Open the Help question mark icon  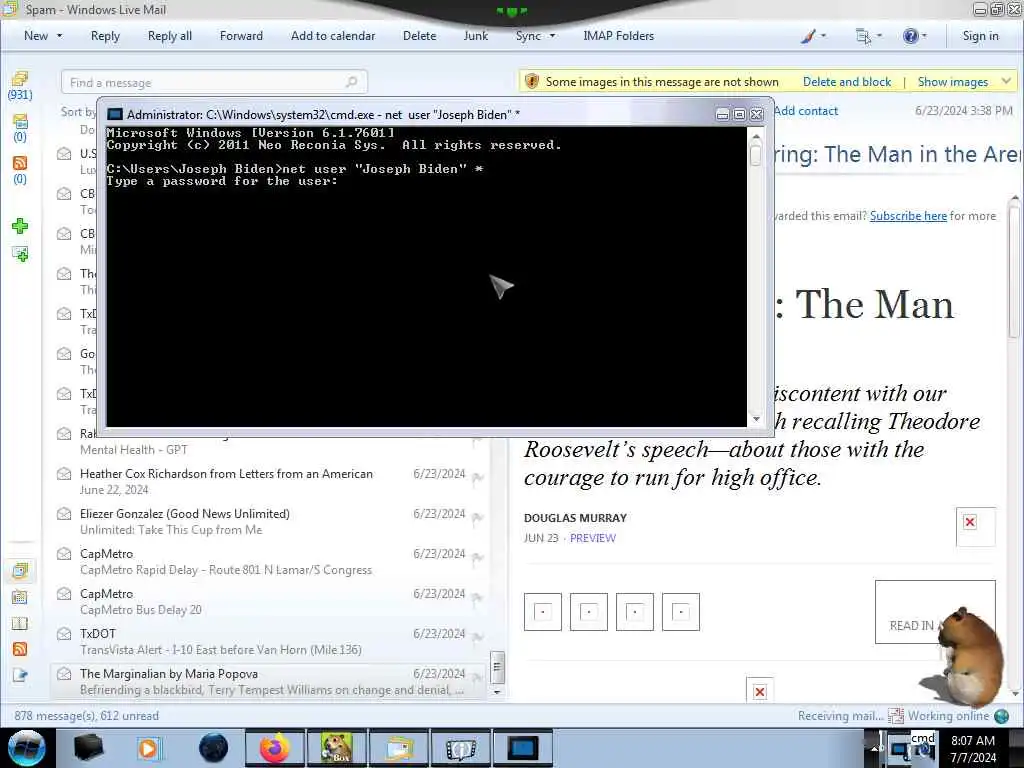[x=910, y=36]
